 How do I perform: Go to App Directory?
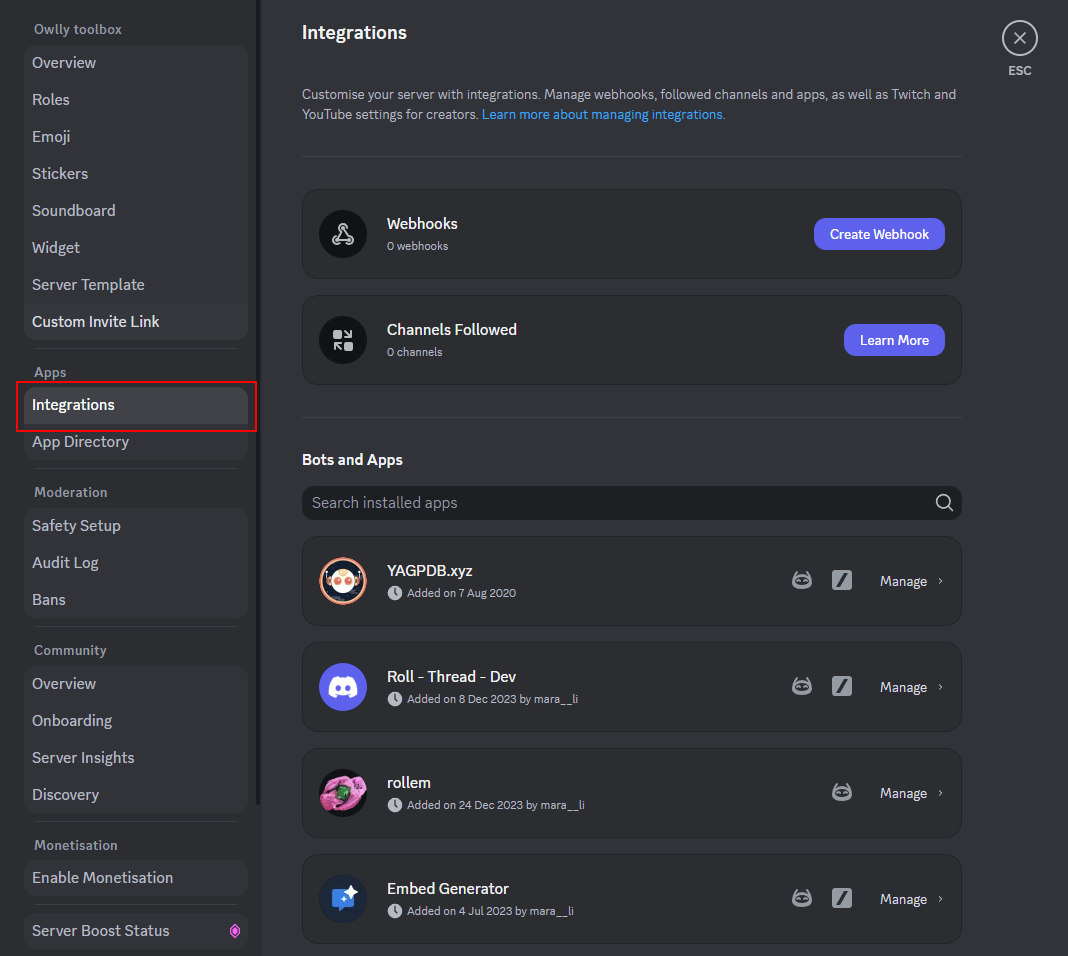coord(80,442)
